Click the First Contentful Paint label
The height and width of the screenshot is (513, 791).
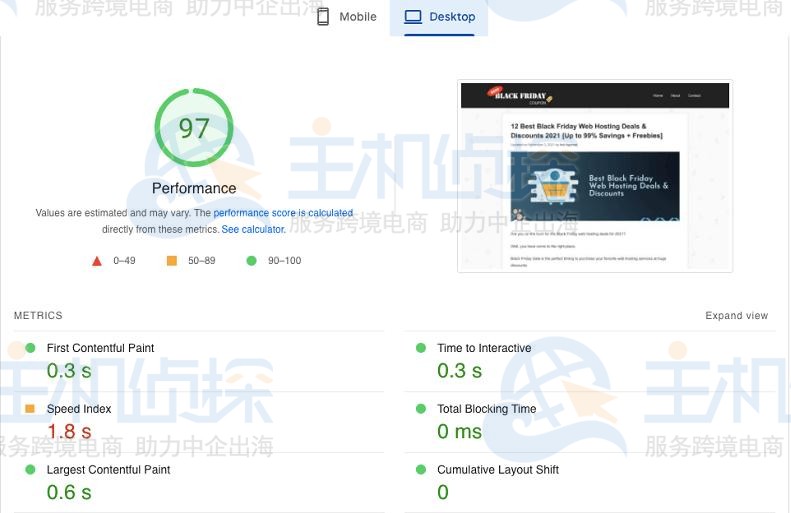(100, 348)
